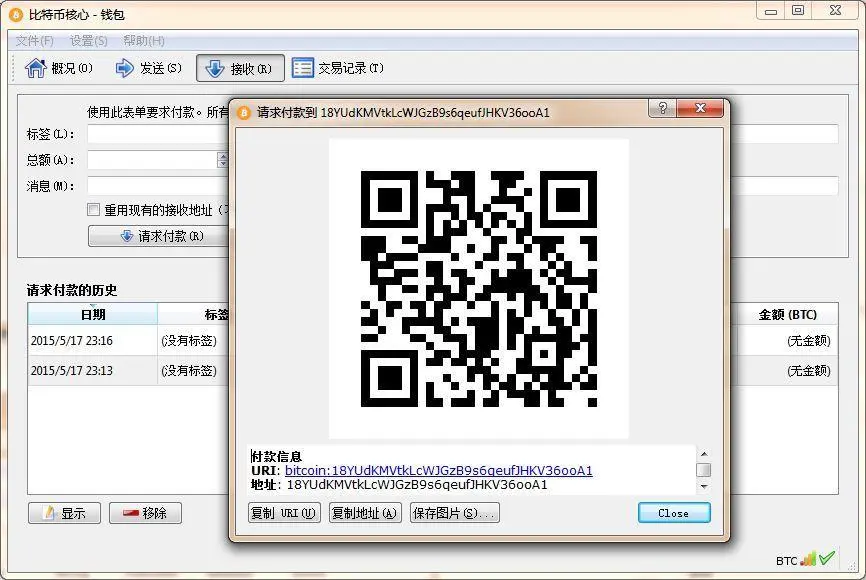Click the 请求付款(R) button
Image resolution: width=866 pixels, height=580 pixels.
[x=159, y=236]
